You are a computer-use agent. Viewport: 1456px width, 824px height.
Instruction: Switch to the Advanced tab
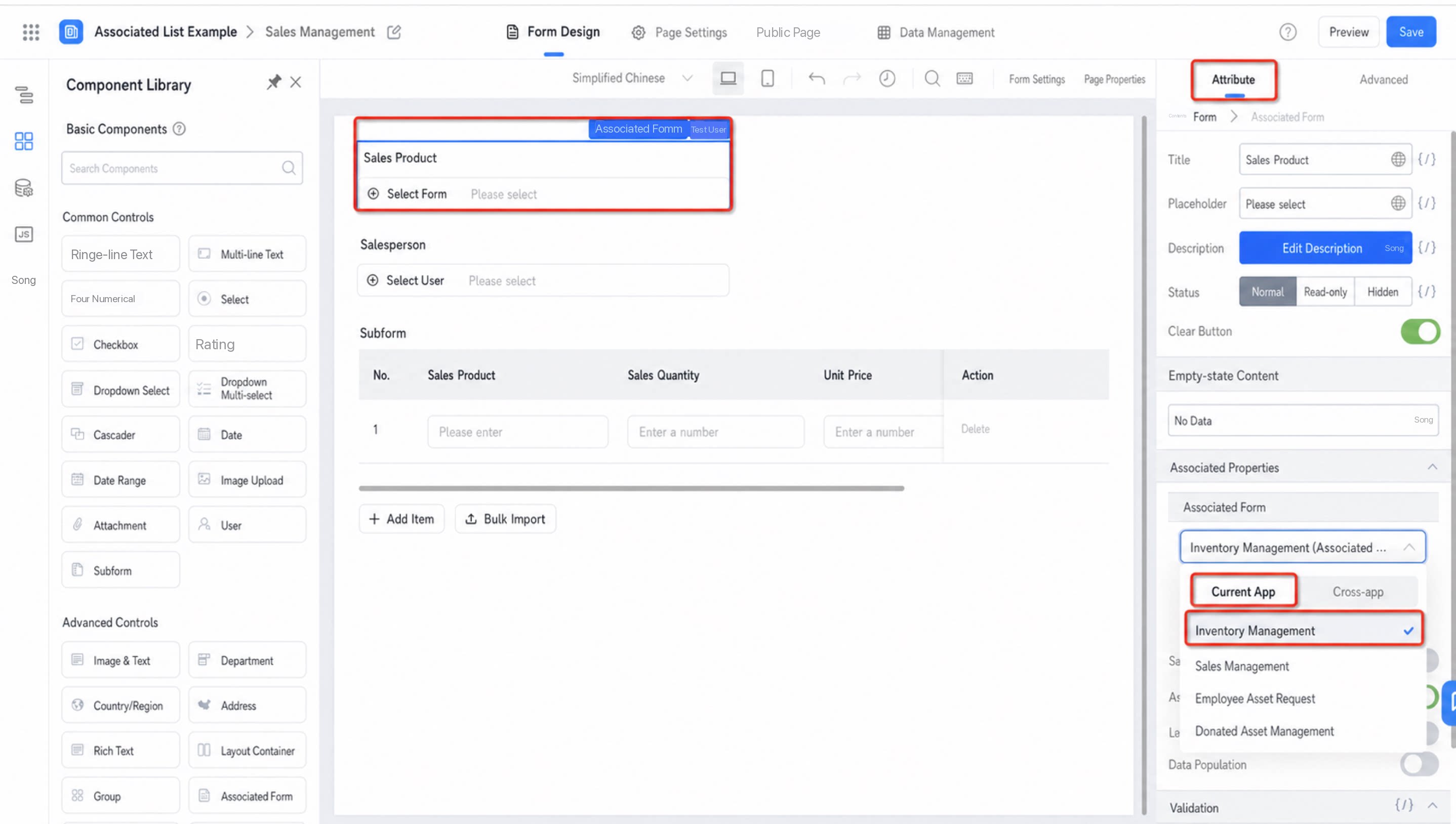click(1383, 80)
